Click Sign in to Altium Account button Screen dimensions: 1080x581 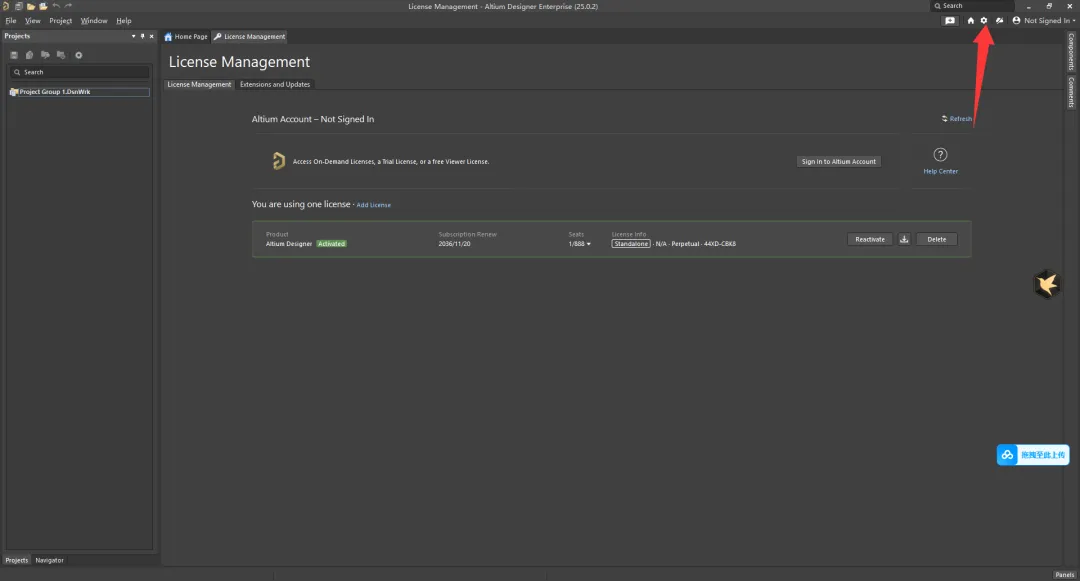click(x=838, y=162)
